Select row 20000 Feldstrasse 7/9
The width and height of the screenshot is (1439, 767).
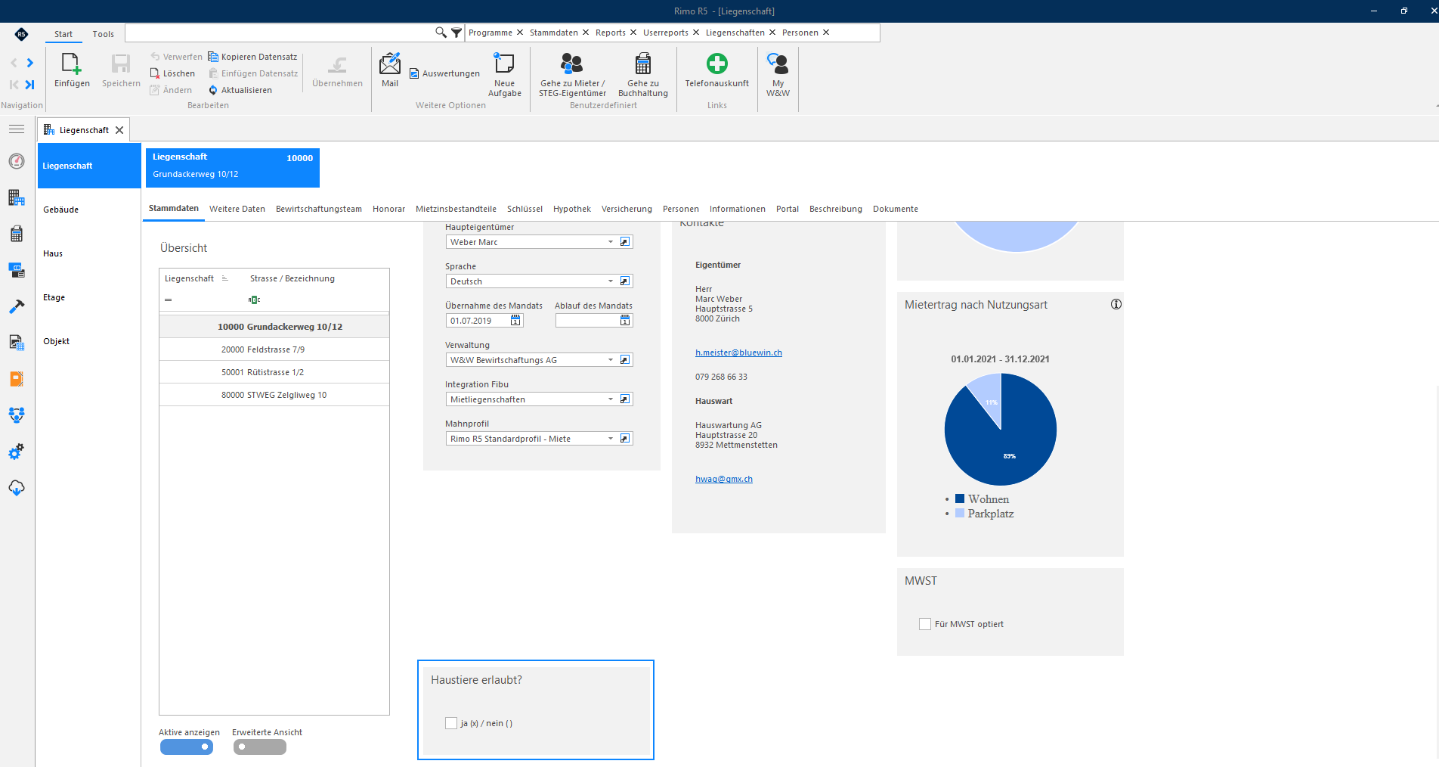pos(274,350)
